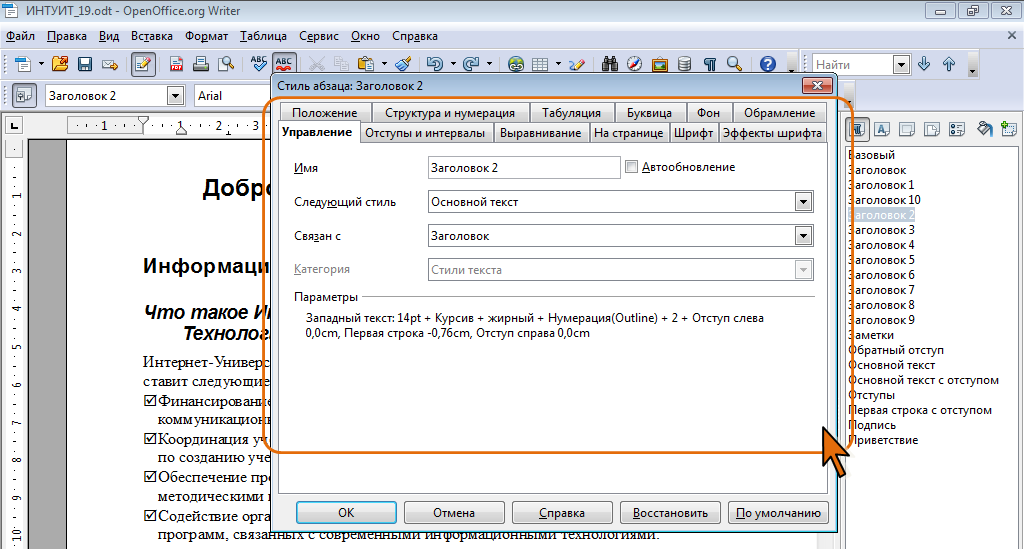Toggle AutoSpellcheck red-wave ABC icon

284,64
